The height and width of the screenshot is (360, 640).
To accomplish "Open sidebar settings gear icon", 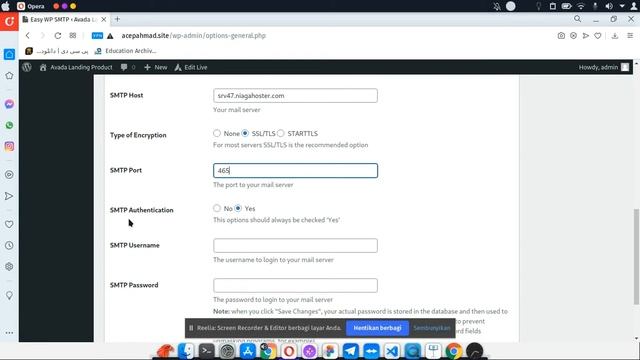I will click(x=9, y=267).
